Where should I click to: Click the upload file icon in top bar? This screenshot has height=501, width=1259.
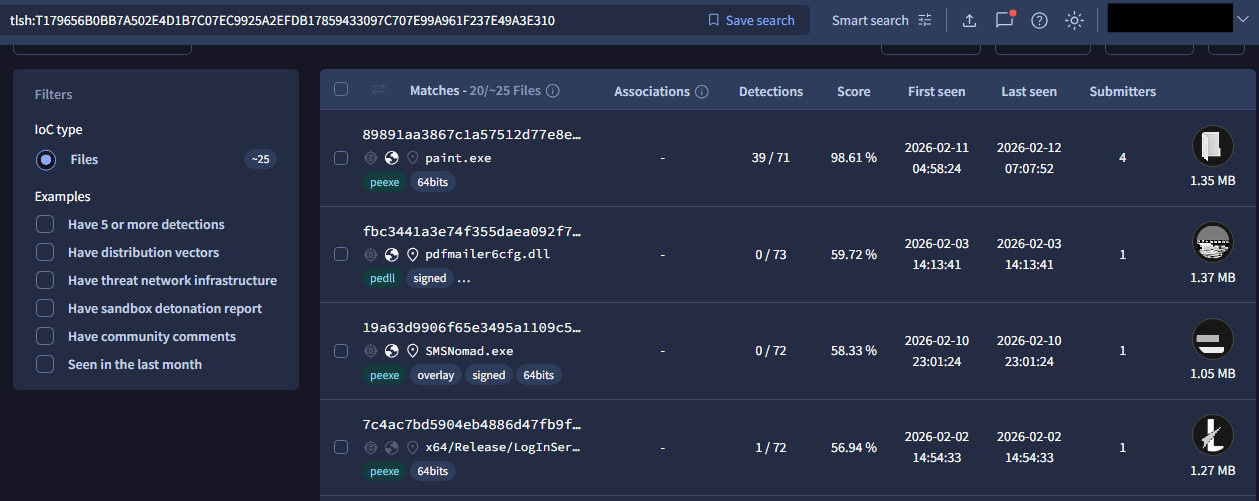coord(969,20)
